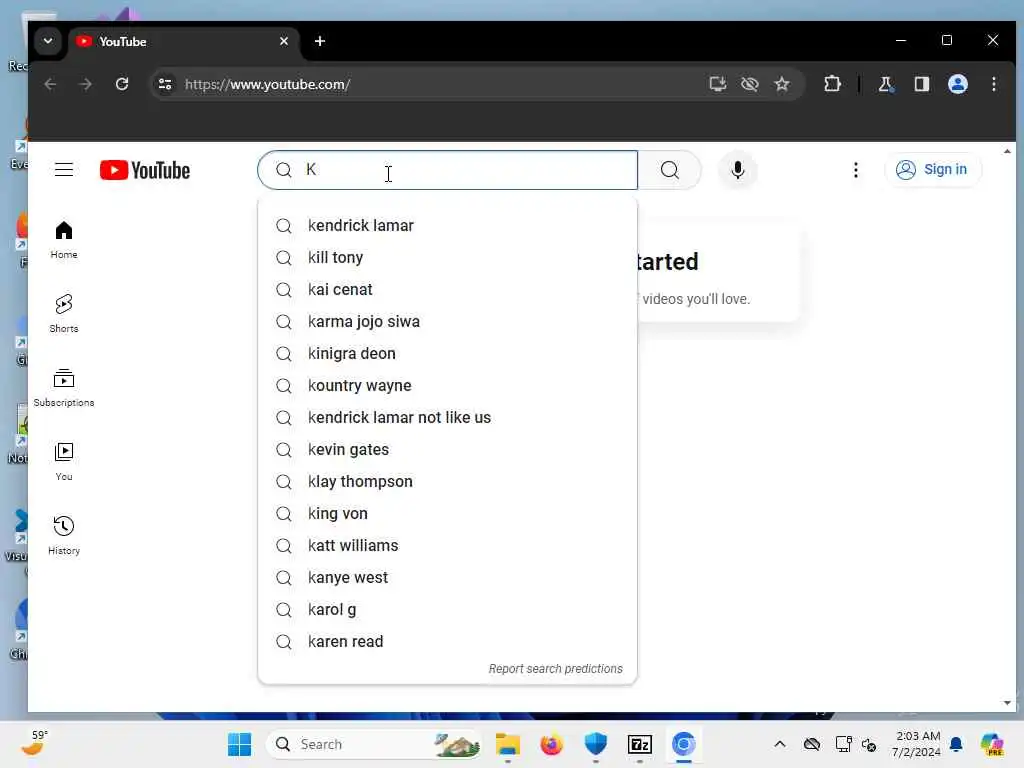Open History from the sidebar
Image resolution: width=1024 pixels, height=768 pixels.
coord(64,536)
